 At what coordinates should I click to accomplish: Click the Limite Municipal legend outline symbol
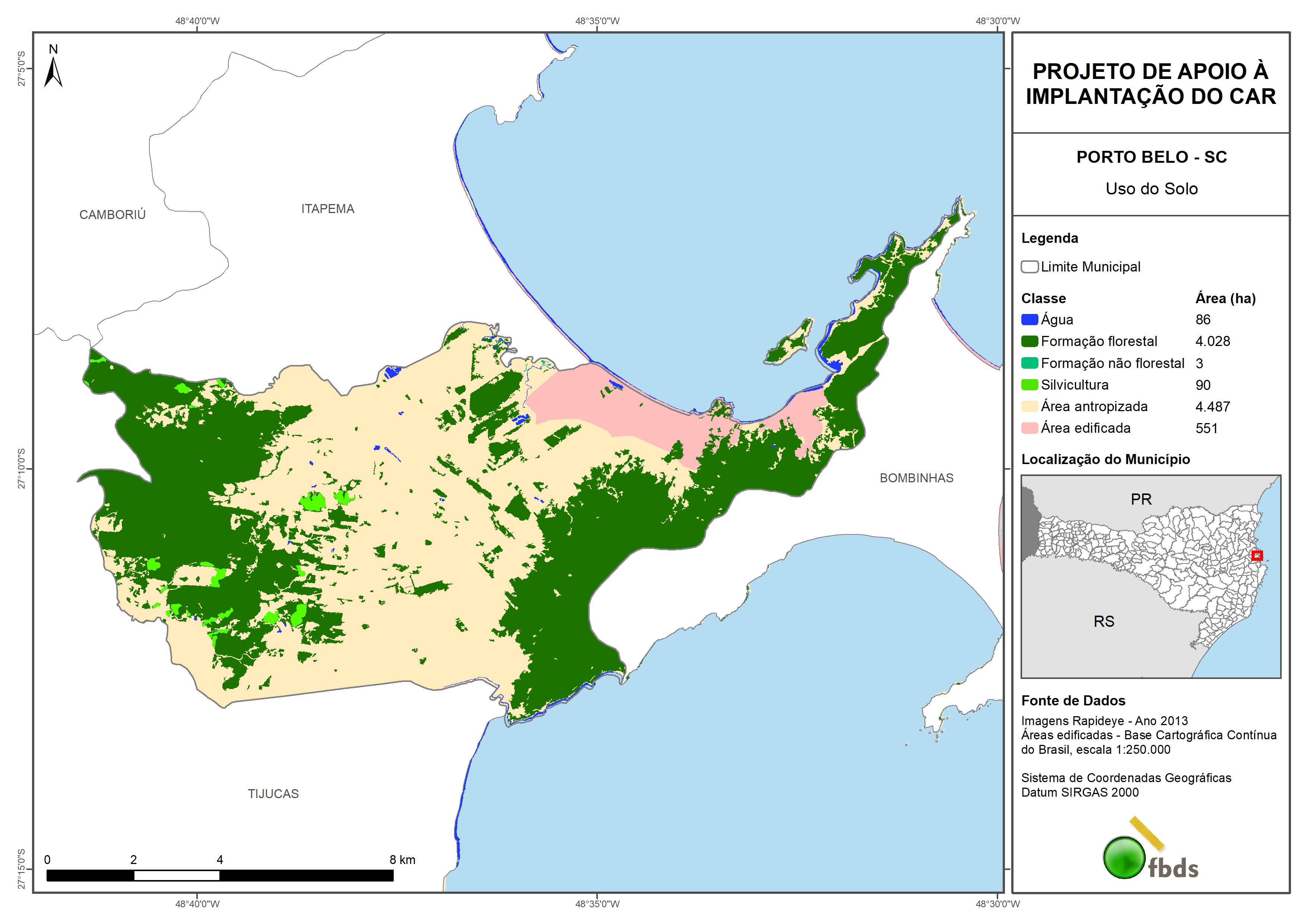coord(1029,267)
